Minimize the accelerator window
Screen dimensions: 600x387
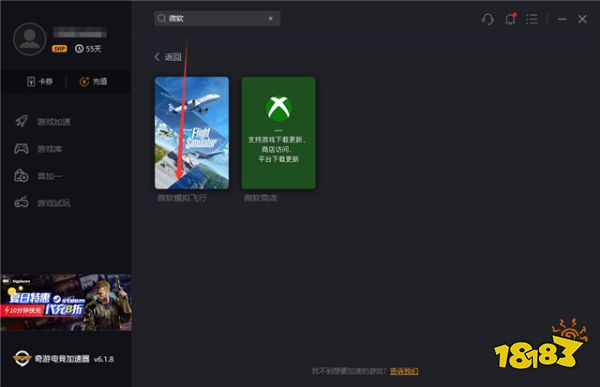click(562, 19)
